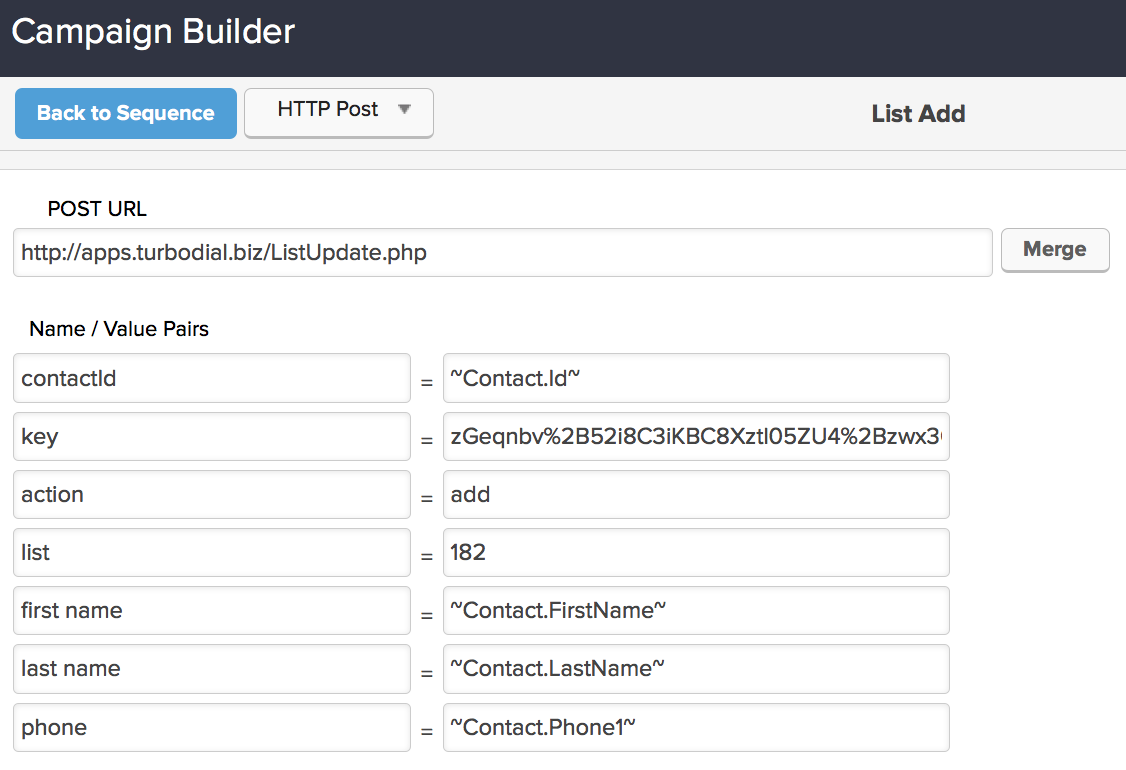Click the ~Contact.LastName~ value field

[x=696, y=669]
